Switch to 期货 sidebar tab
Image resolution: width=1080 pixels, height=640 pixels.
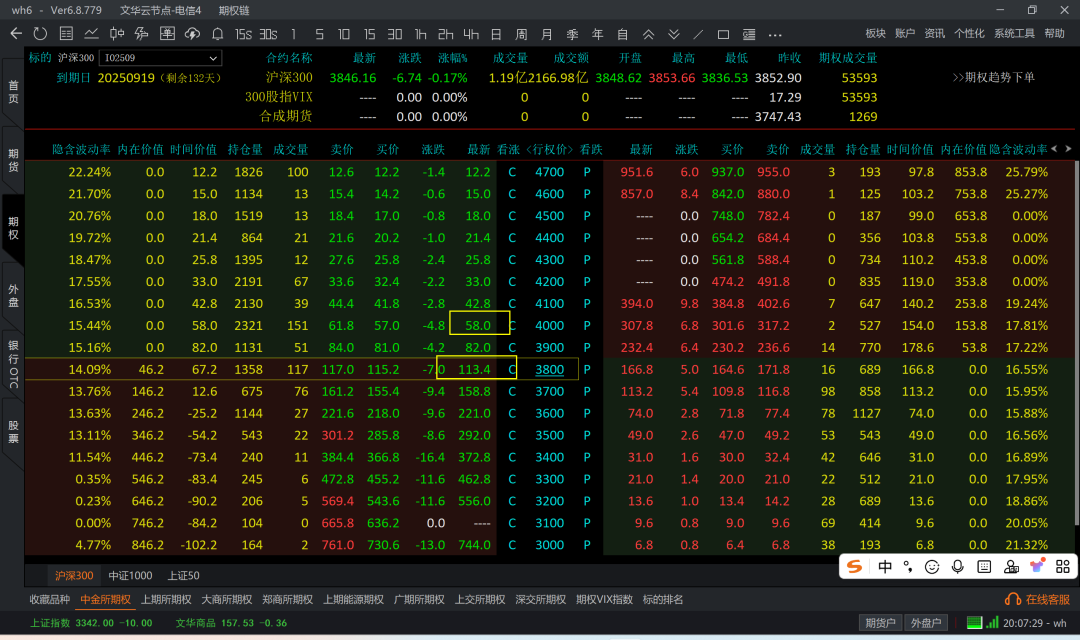pyautogui.click(x=13, y=160)
